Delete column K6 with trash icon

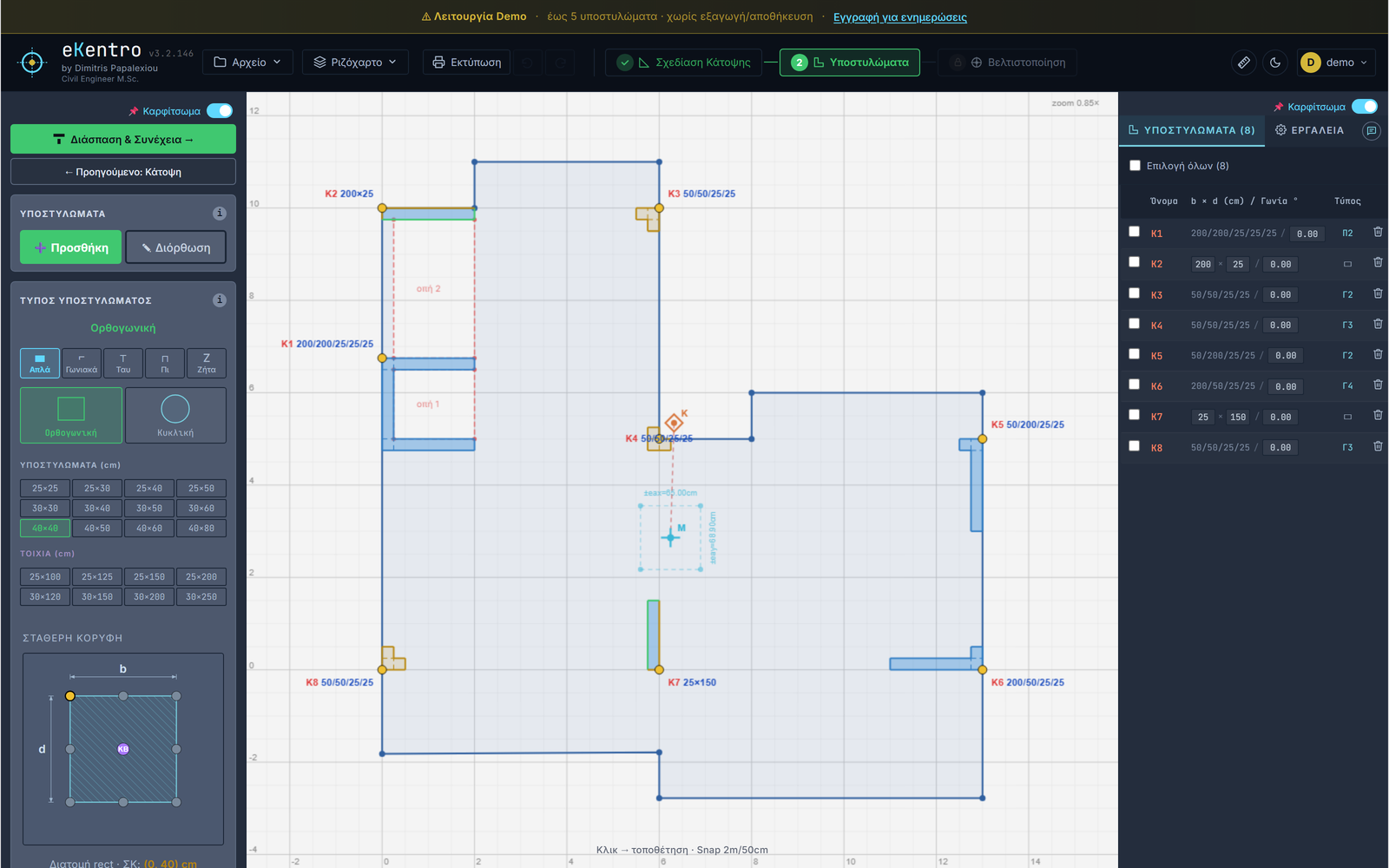[1378, 385]
